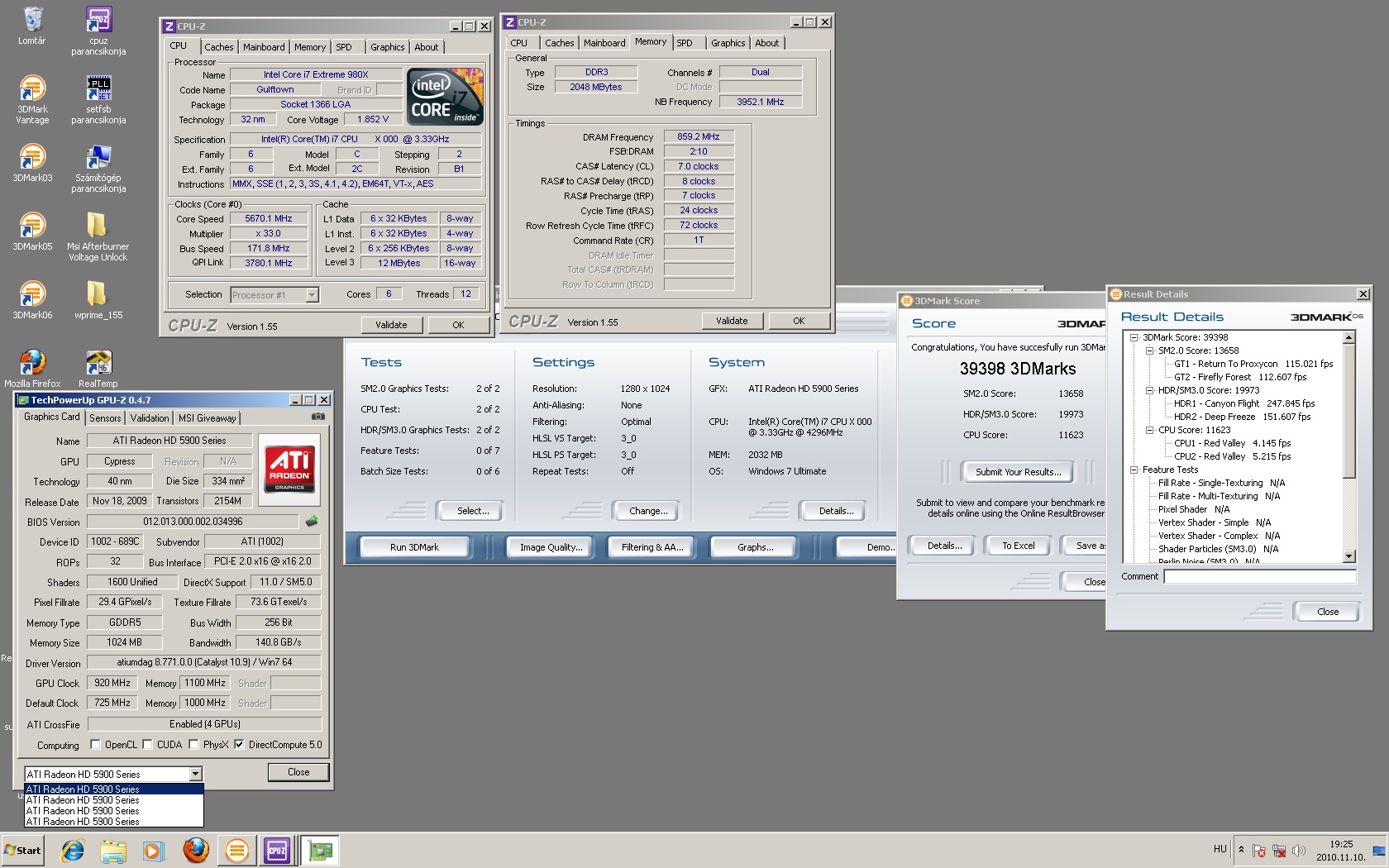This screenshot has height=868, width=1389.
Task: Collapse the SM2.0 Score tree node
Action: pyautogui.click(x=1150, y=351)
